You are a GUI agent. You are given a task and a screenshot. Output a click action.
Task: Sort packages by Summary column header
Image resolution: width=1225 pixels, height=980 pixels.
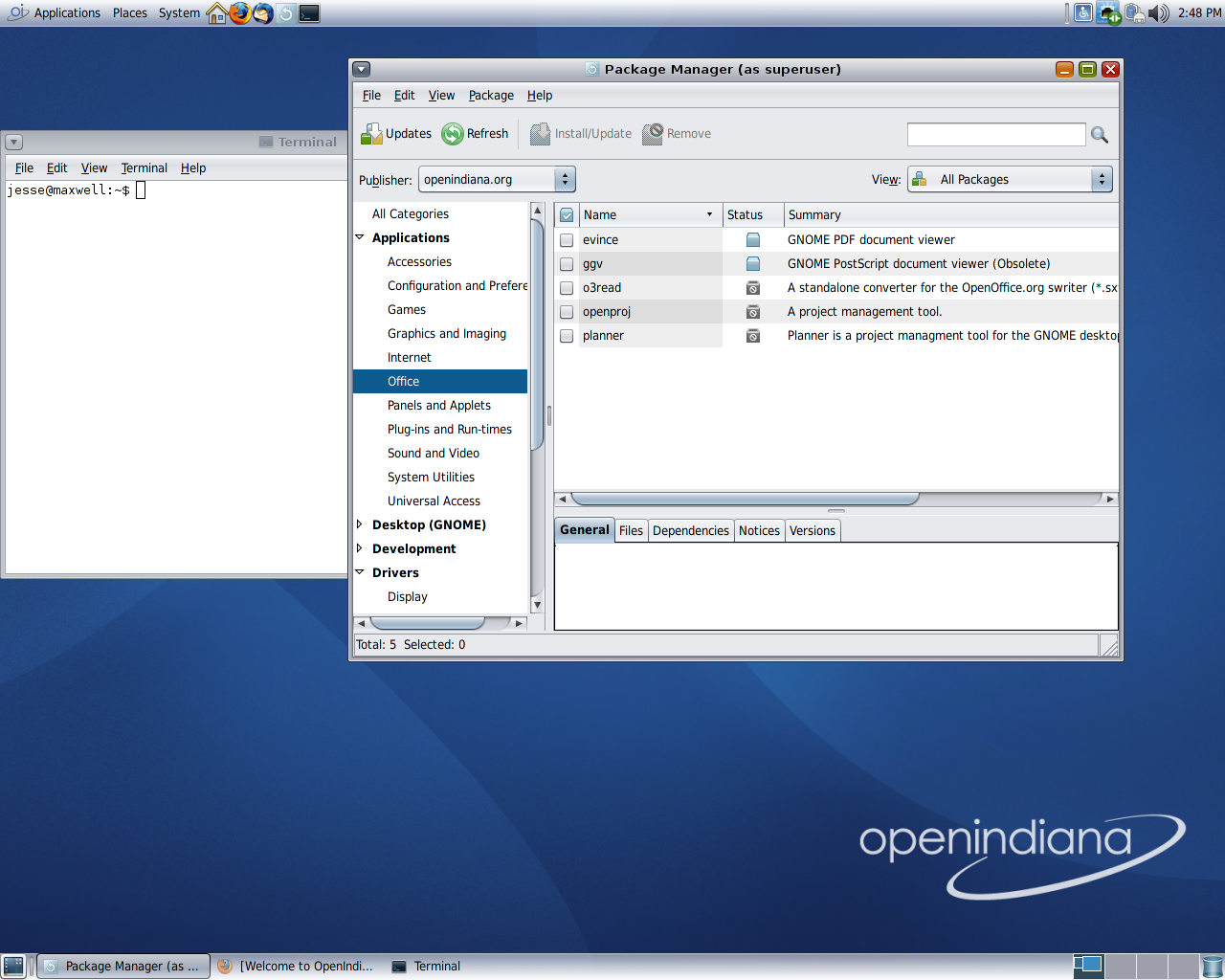tap(951, 215)
